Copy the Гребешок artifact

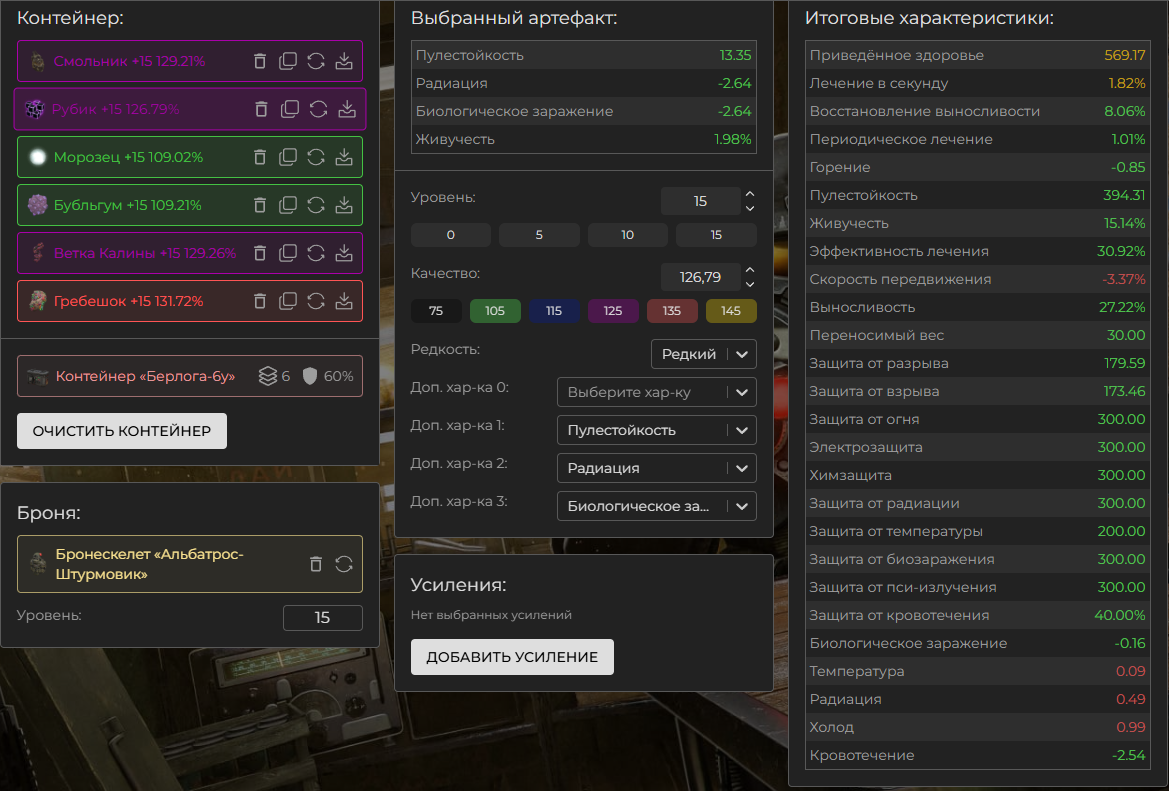click(288, 301)
